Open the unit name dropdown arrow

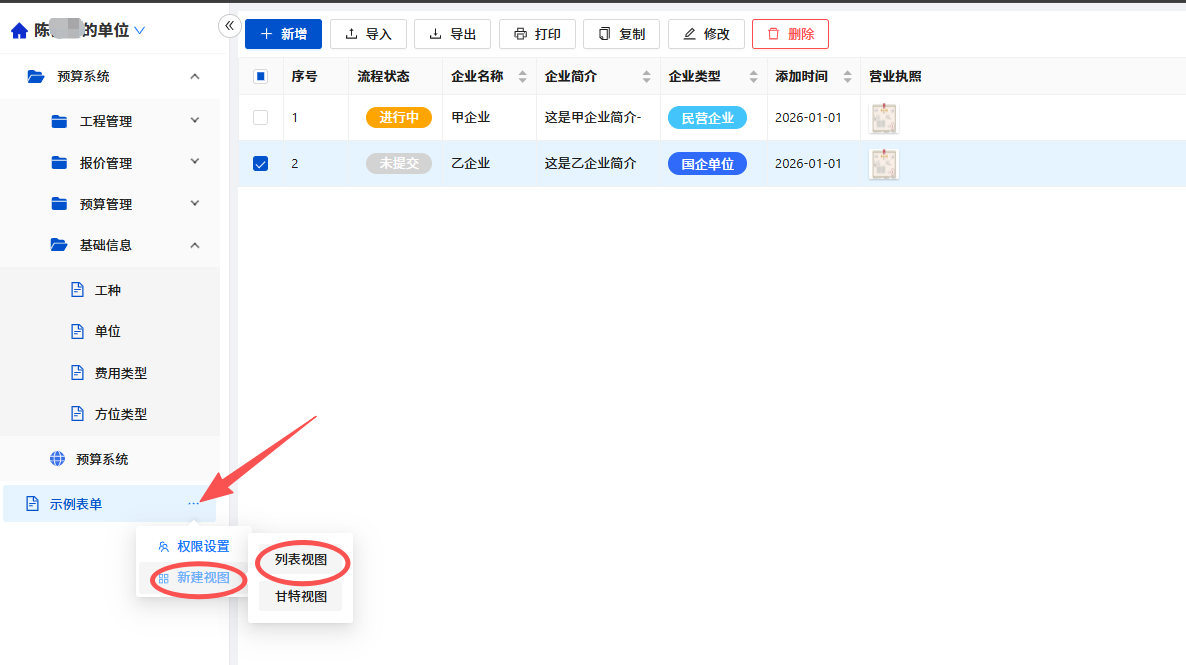point(139,30)
